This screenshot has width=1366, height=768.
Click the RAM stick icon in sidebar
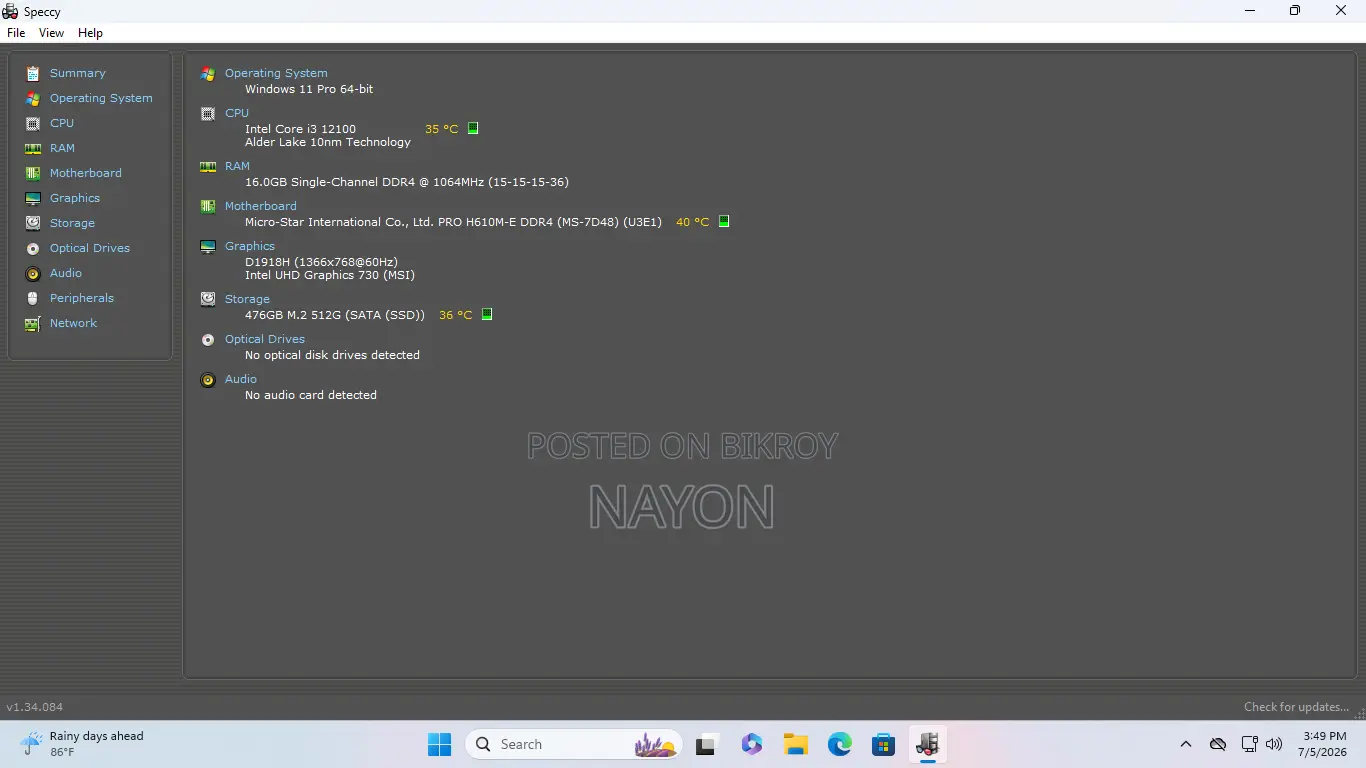[33, 148]
